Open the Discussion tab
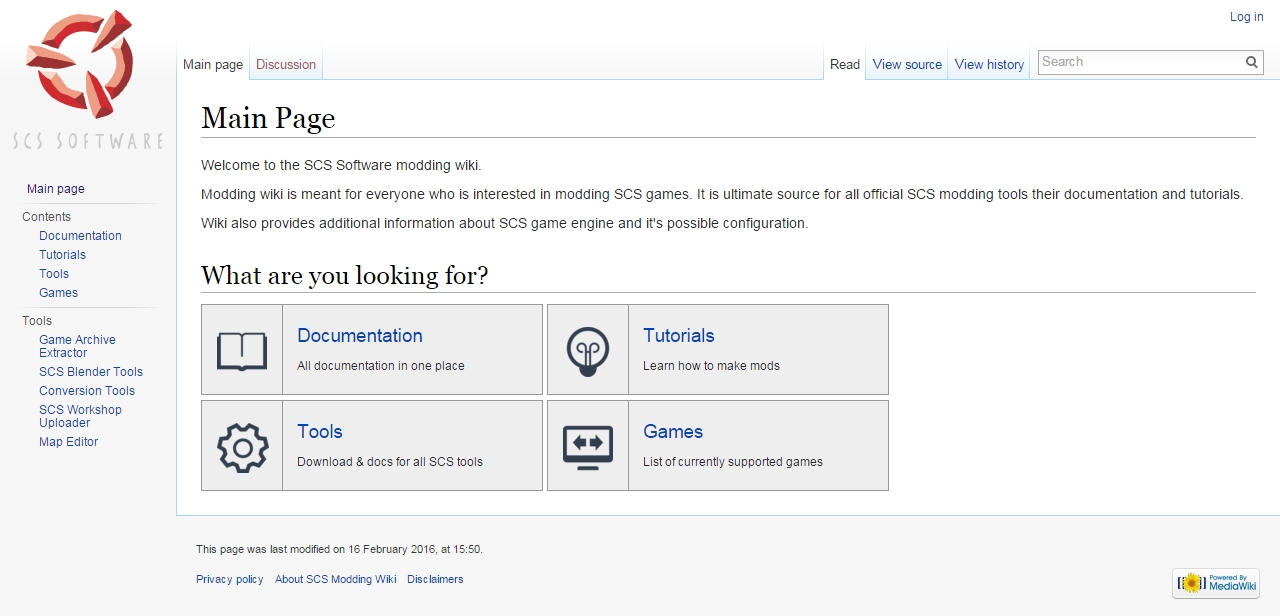Screen dimensions: 1280x616 [x=286, y=65]
